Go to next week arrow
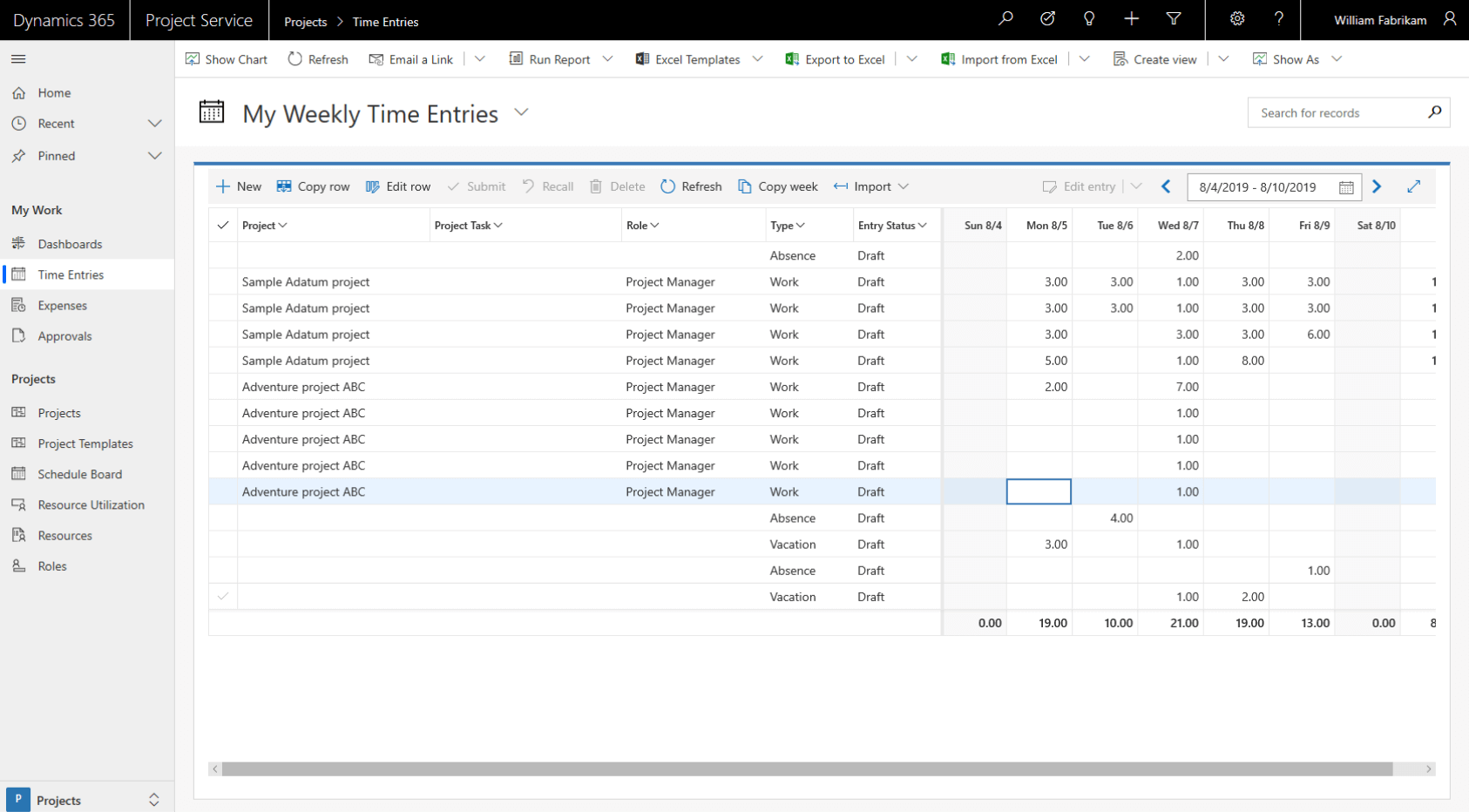The width and height of the screenshot is (1469, 812). (1377, 186)
